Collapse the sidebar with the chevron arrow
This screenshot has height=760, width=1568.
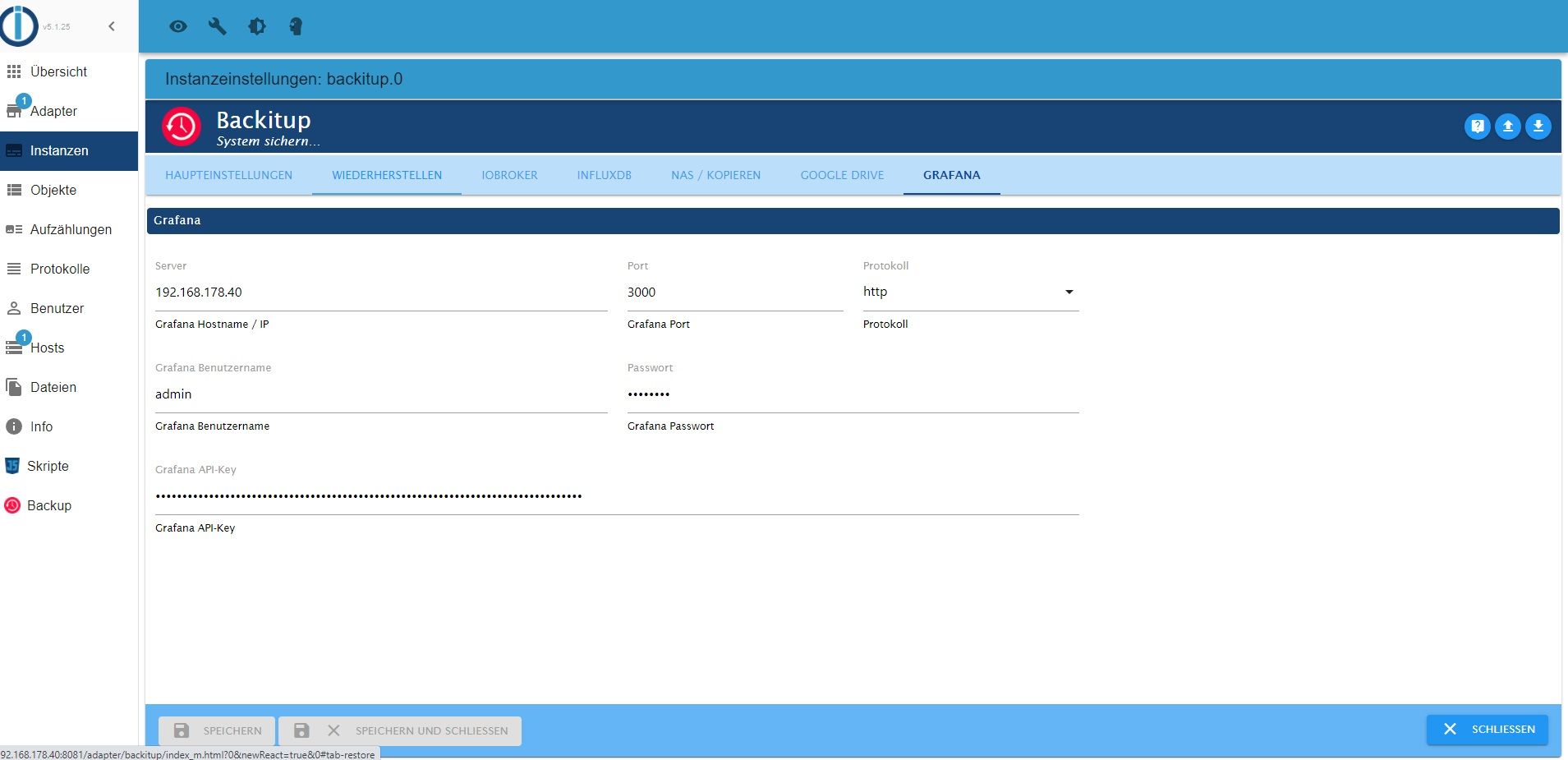(112, 26)
